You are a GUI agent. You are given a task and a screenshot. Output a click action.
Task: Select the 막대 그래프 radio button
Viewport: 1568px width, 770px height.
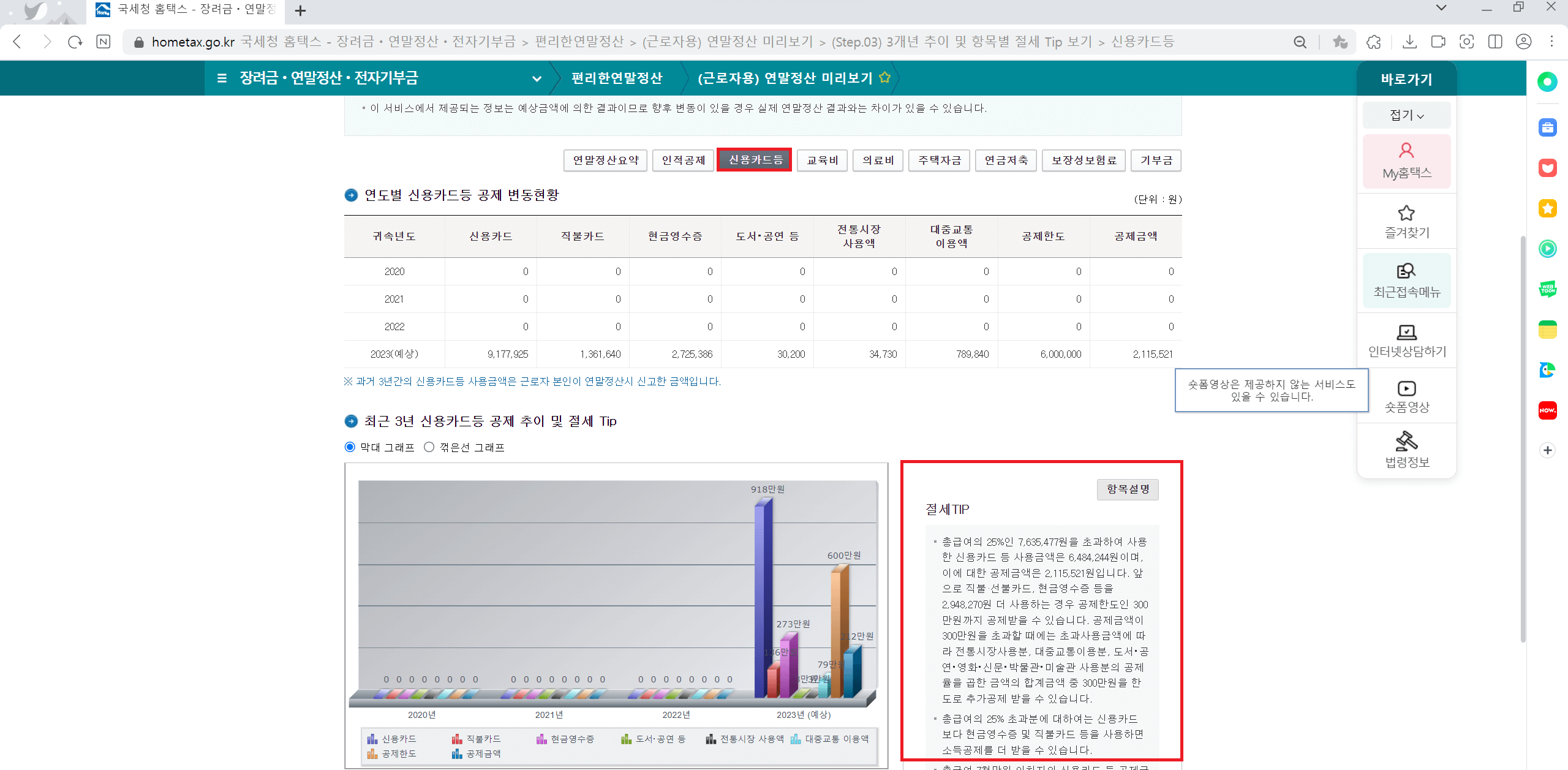tap(350, 447)
